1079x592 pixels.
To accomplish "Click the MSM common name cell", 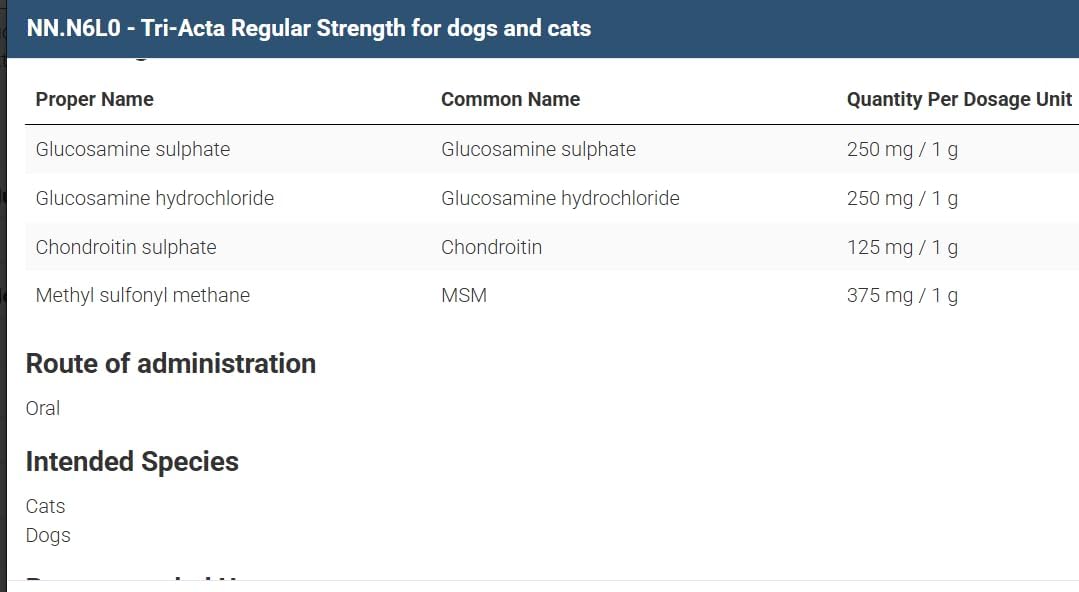I will click(464, 295).
